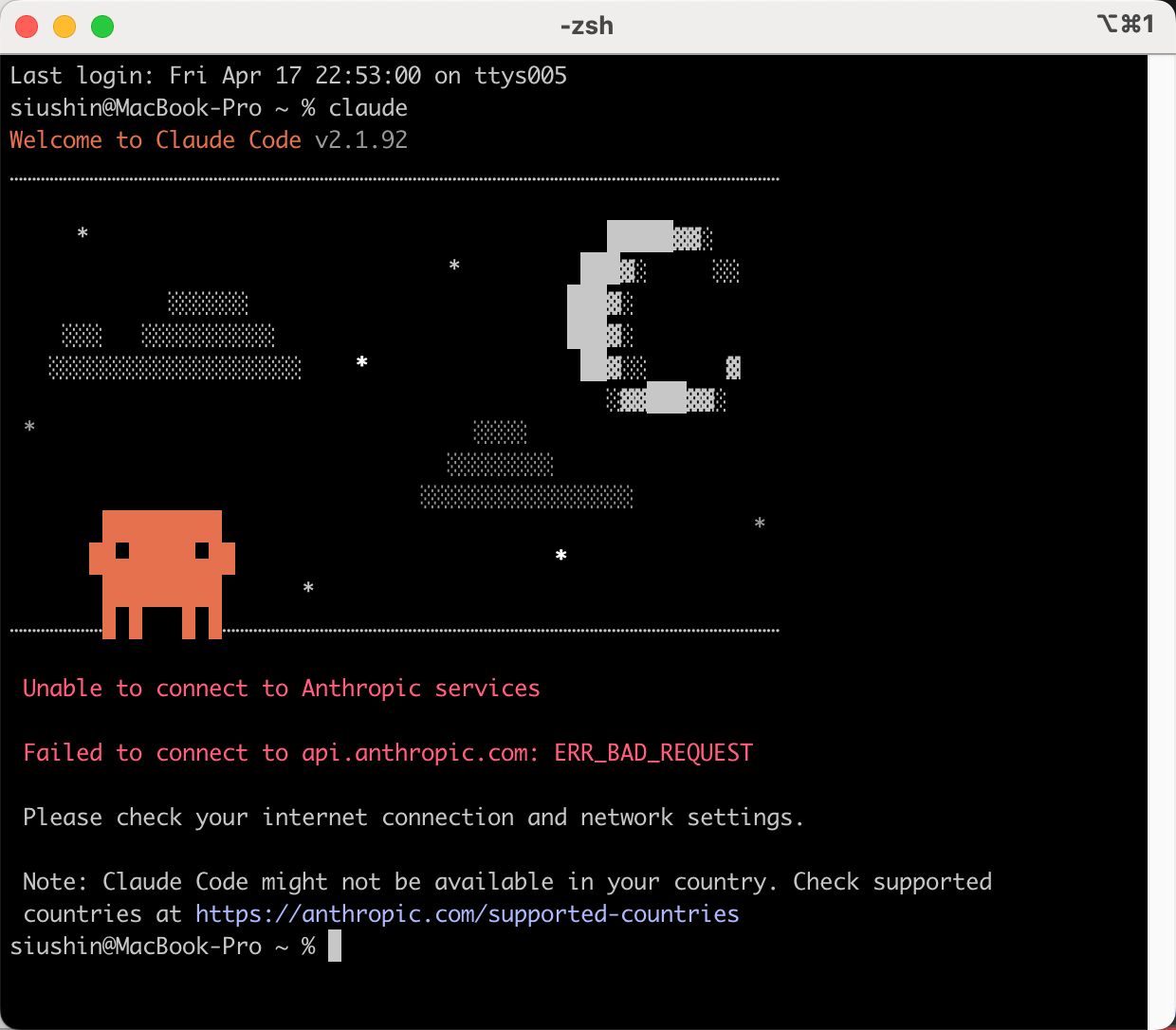
Task: Click the "Note: Claude Code might not be available" line
Action: point(507,882)
